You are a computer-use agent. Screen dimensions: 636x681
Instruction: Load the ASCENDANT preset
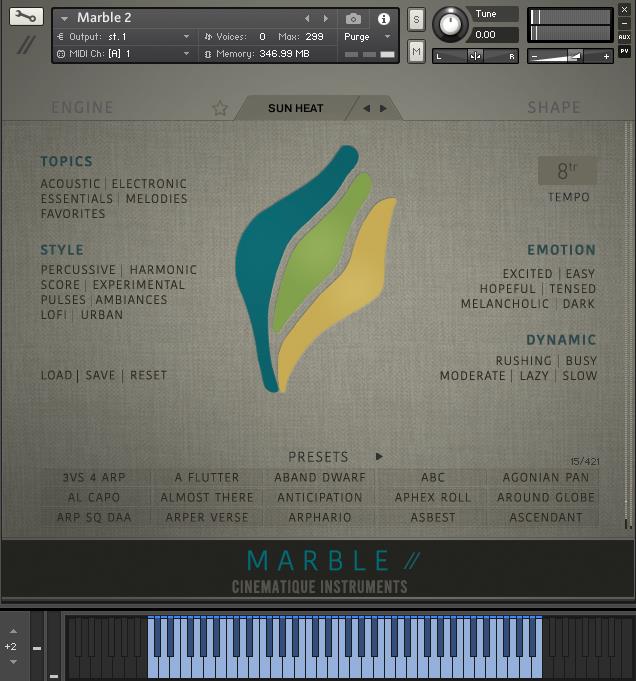click(x=546, y=517)
